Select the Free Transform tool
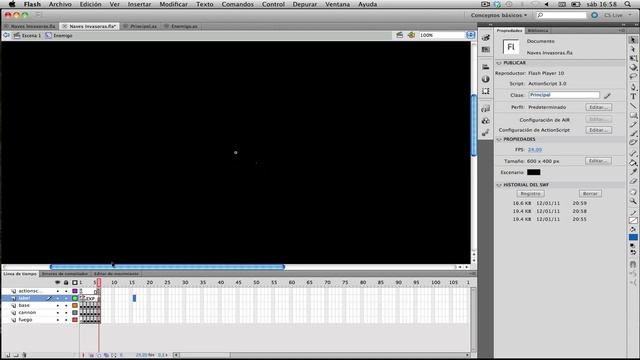 pyautogui.click(x=633, y=58)
